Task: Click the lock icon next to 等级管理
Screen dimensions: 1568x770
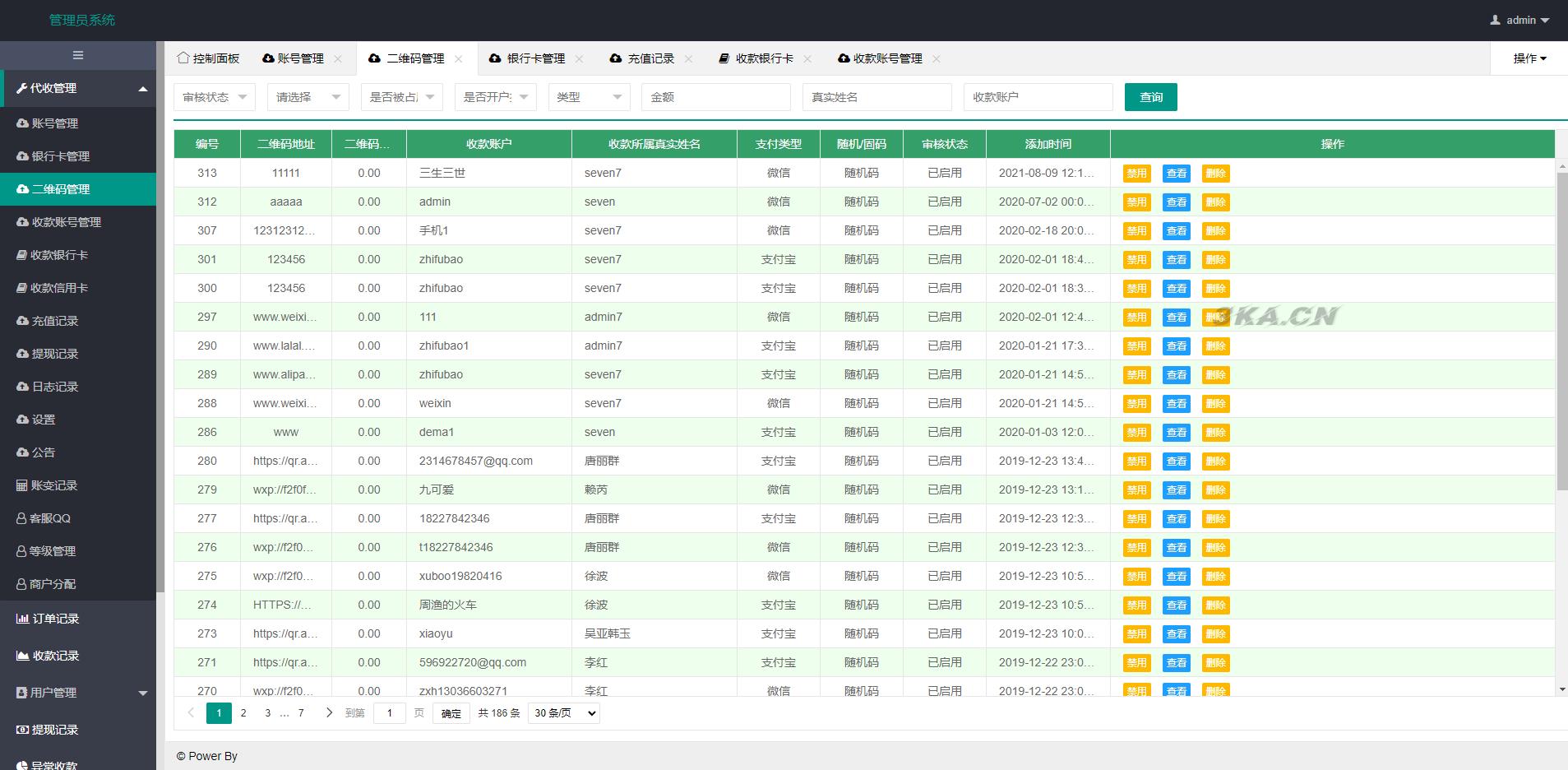Action: pyautogui.click(x=22, y=551)
